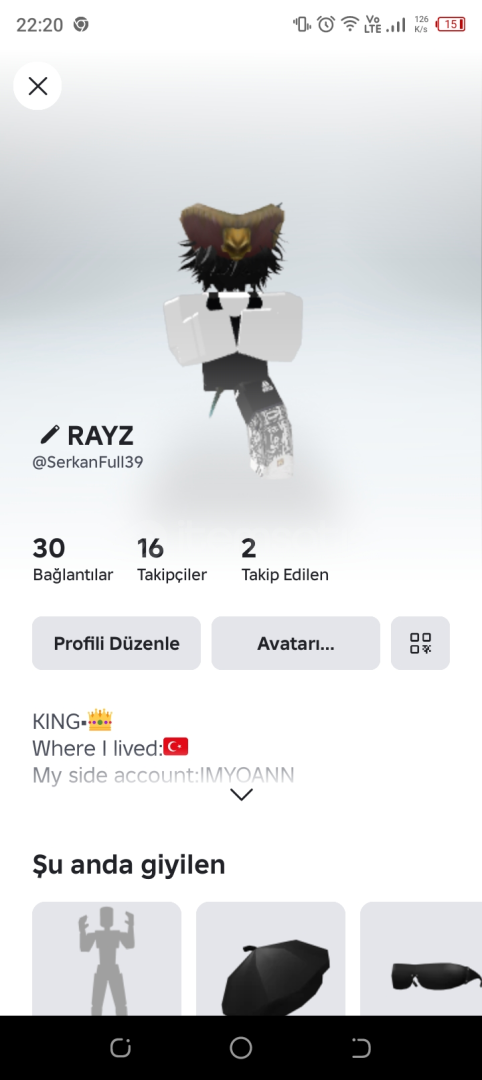Select the black beret hat item thumbnail
This screenshot has height=1080, width=482.
[271, 958]
